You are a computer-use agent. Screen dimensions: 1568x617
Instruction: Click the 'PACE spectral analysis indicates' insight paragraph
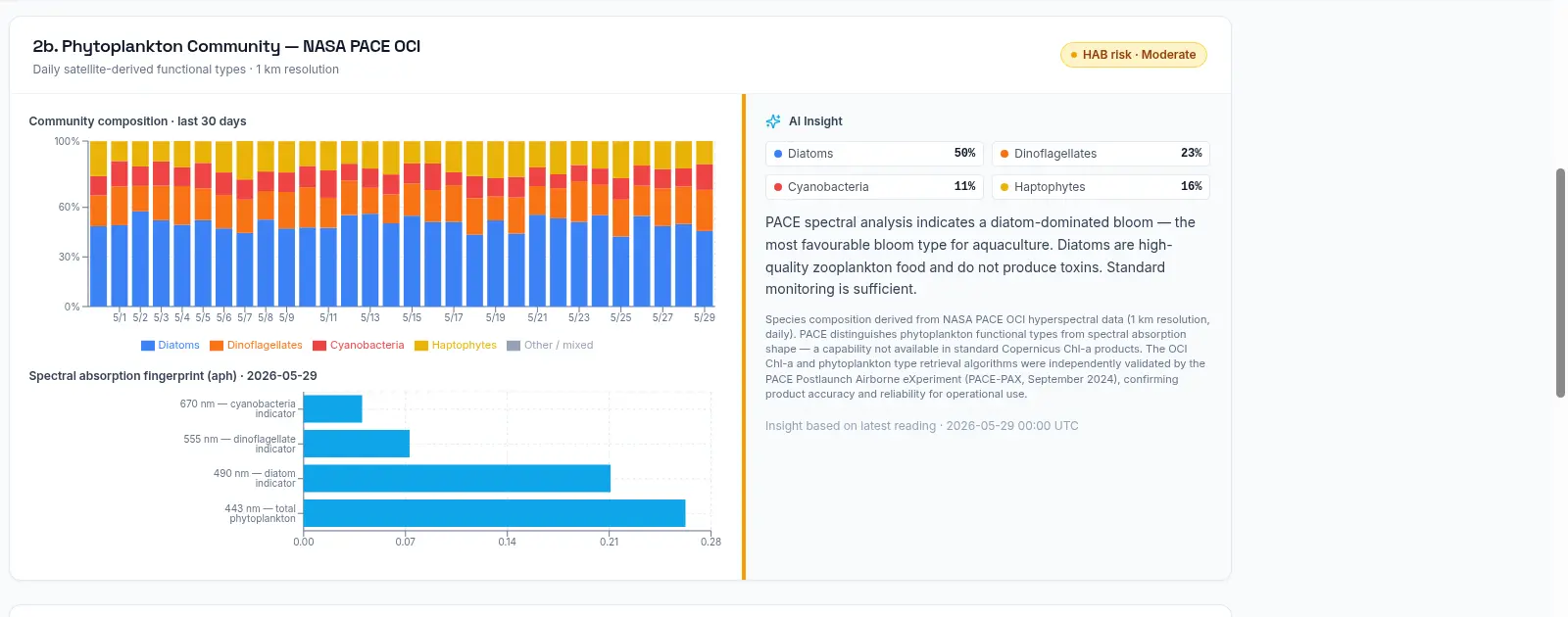(980, 256)
